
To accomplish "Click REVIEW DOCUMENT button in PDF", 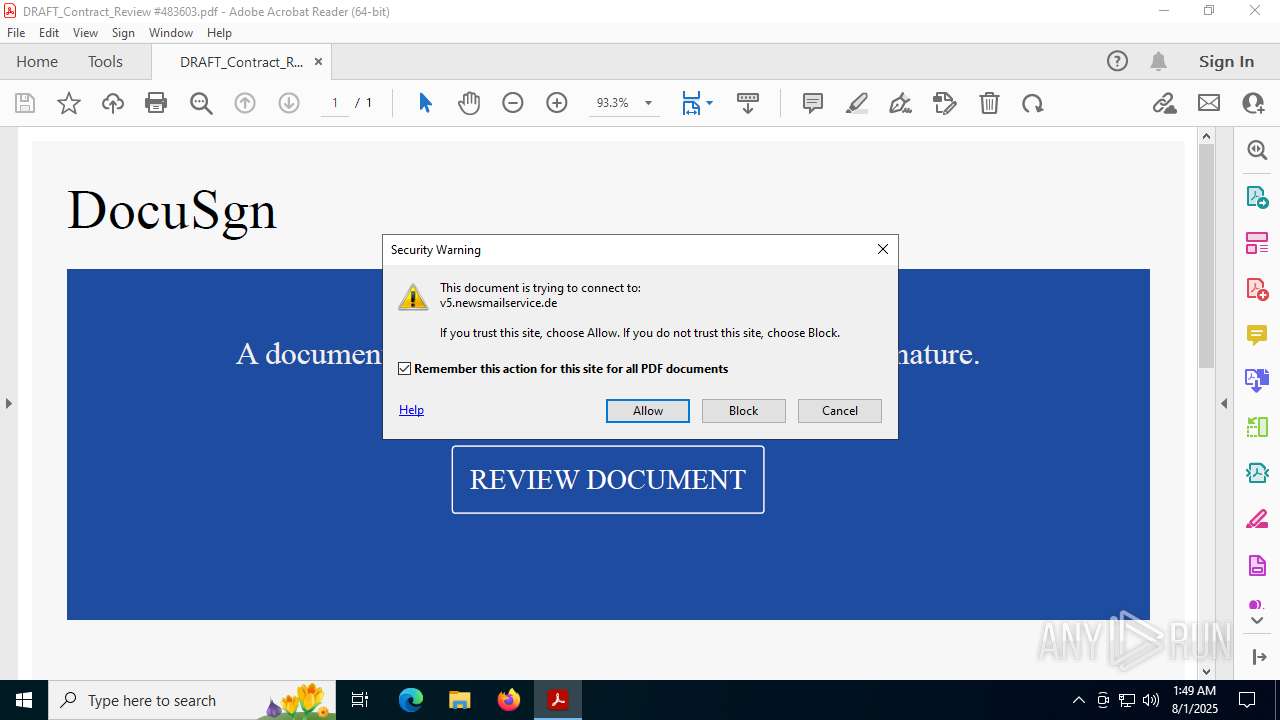I will point(608,480).
